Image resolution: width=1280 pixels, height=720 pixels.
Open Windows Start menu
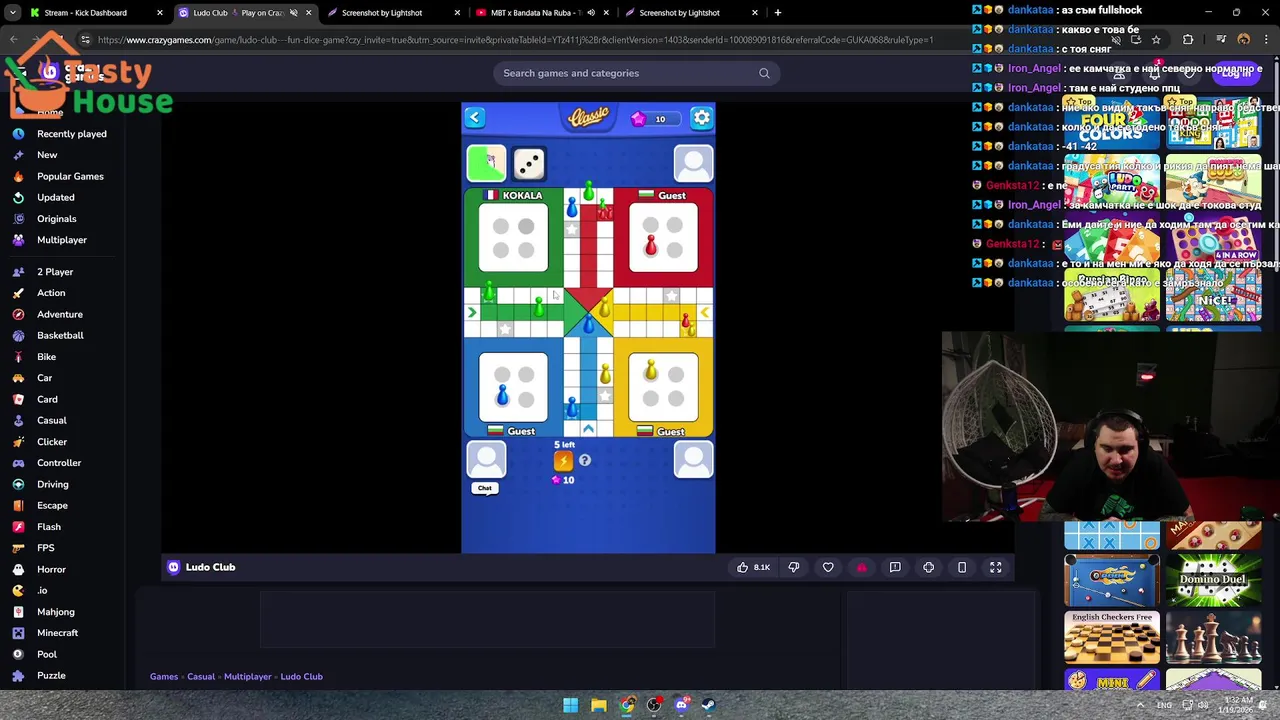(570, 705)
